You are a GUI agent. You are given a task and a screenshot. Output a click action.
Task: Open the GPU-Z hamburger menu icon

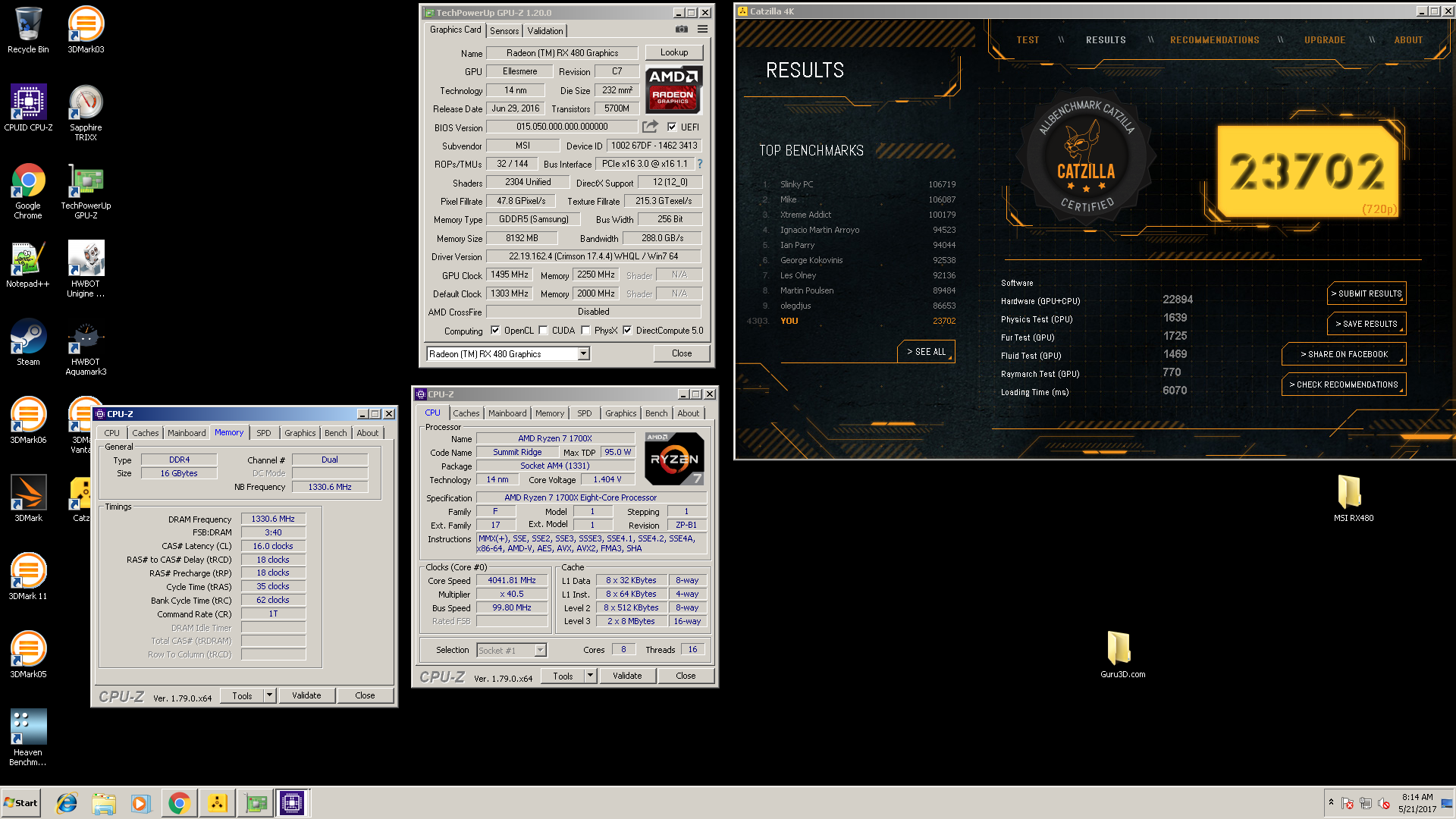coord(703,29)
